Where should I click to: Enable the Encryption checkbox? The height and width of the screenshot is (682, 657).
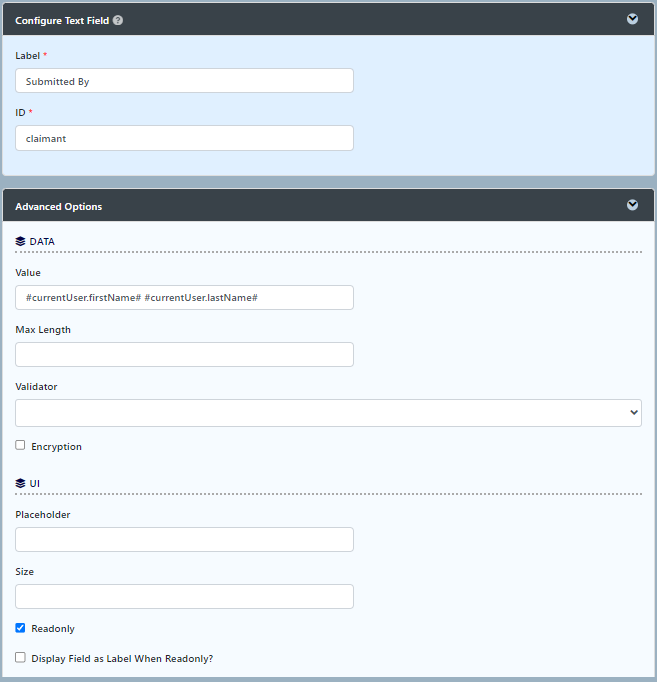[x=20, y=445]
